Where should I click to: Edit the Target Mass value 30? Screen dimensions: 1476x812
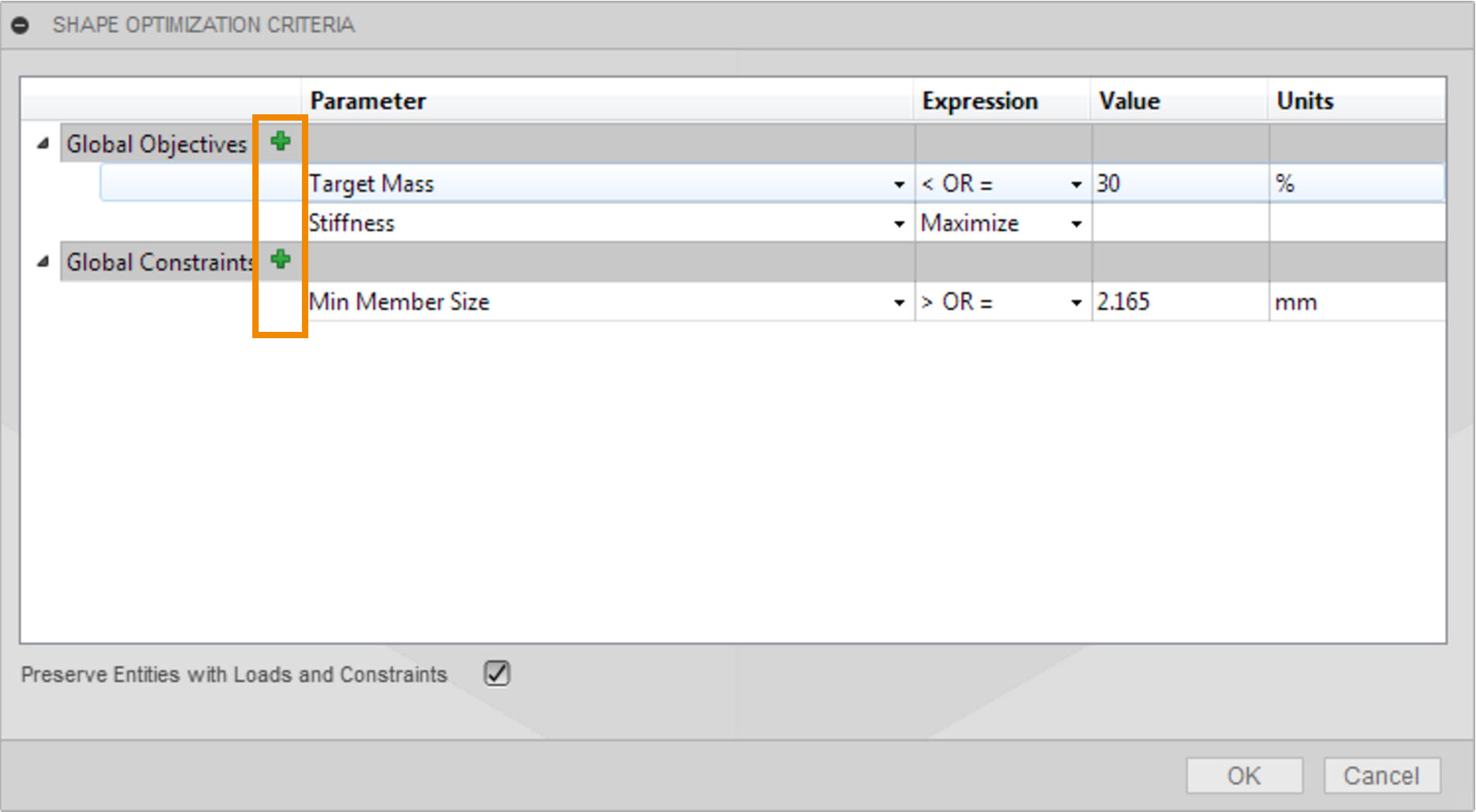pyautogui.click(x=1175, y=184)
